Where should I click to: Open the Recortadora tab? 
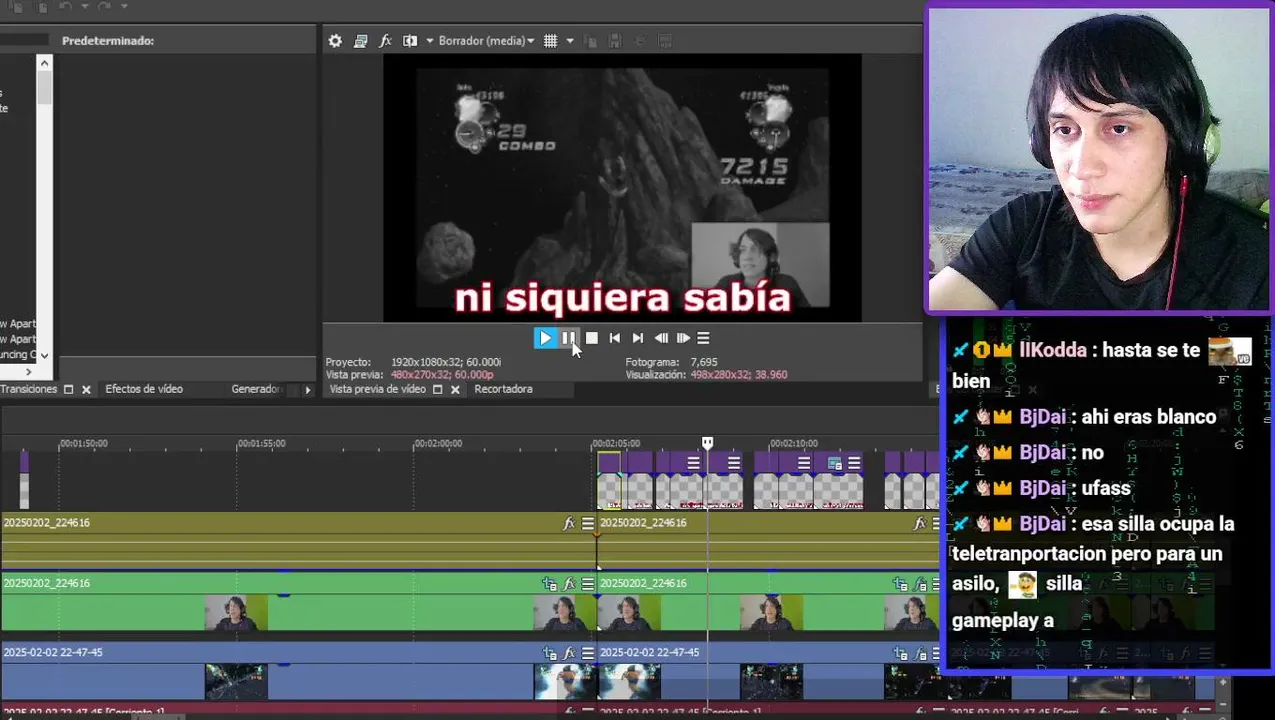[503, 389]
